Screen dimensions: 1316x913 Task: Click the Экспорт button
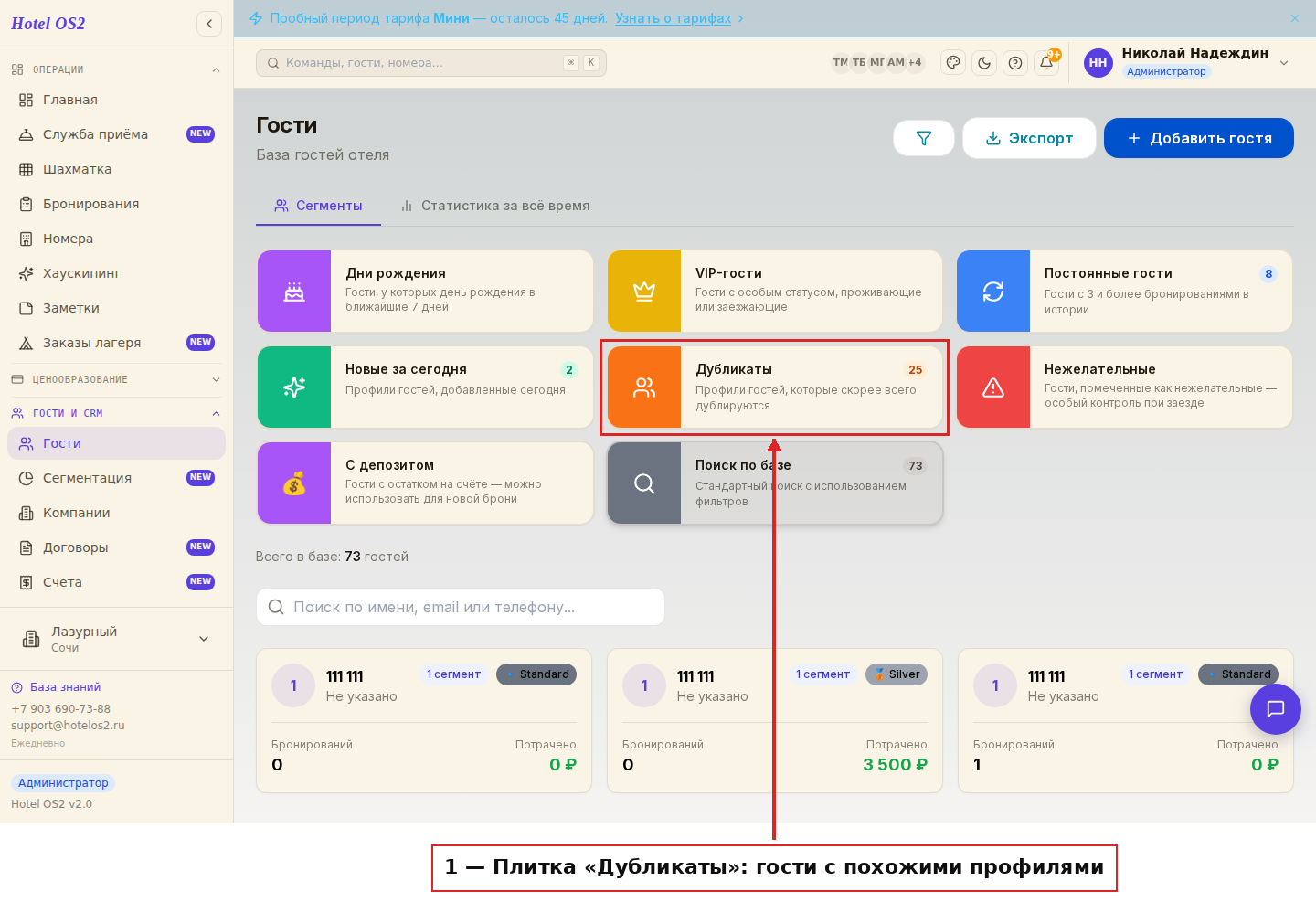pos(1029,138)
